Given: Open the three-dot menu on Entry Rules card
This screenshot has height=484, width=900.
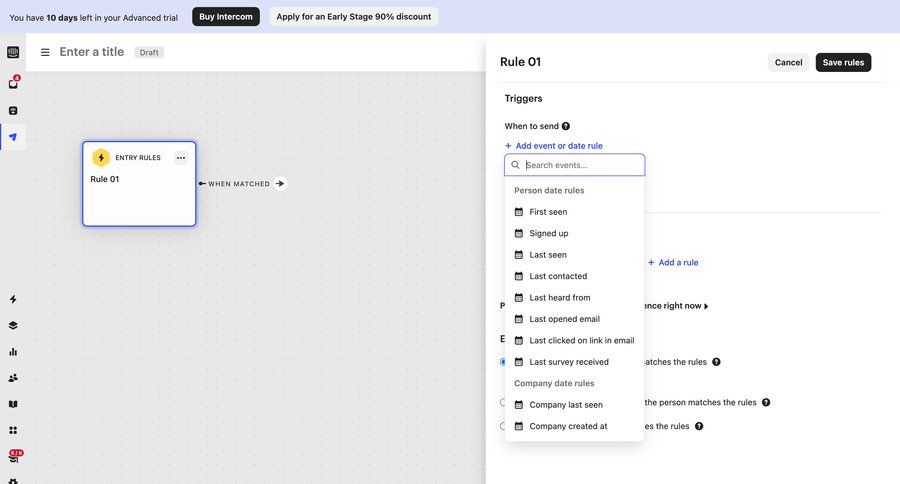Looking at the screenshot, I should pyautogui.click(x=181, y=157).
